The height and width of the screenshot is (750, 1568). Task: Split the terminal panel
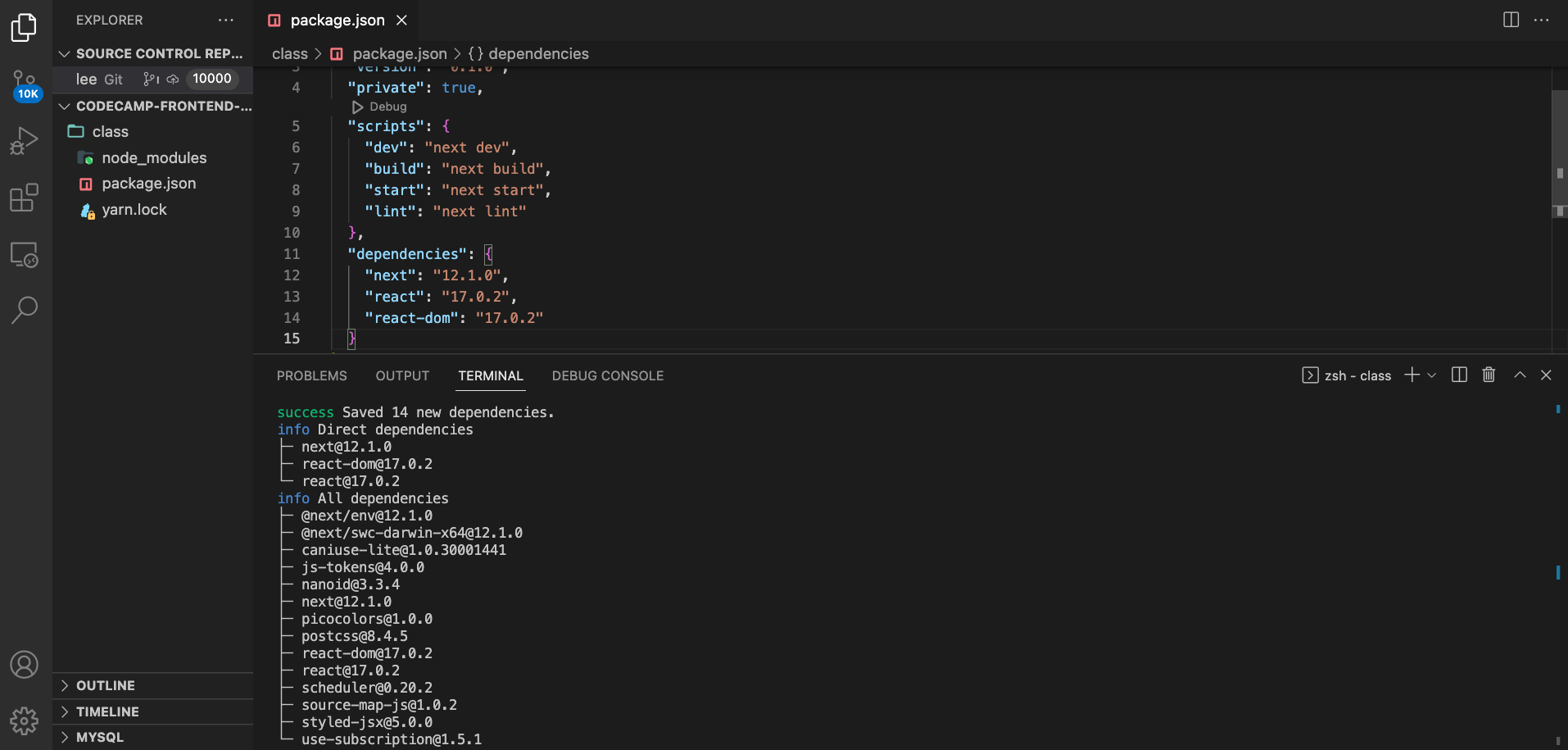1459,375
